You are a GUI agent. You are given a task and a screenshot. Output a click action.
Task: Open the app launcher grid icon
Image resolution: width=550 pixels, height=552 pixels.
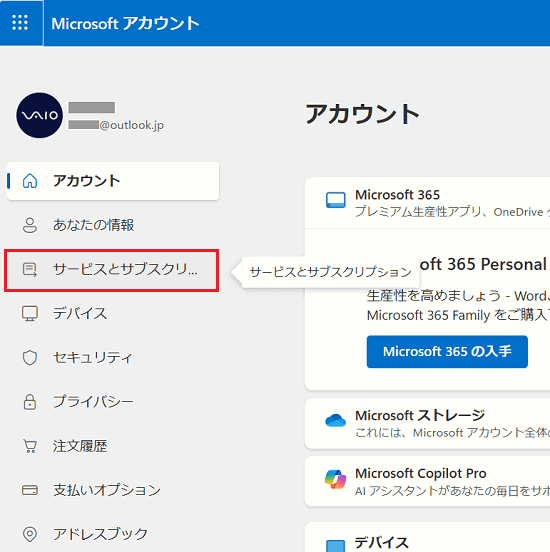(20, 23)
